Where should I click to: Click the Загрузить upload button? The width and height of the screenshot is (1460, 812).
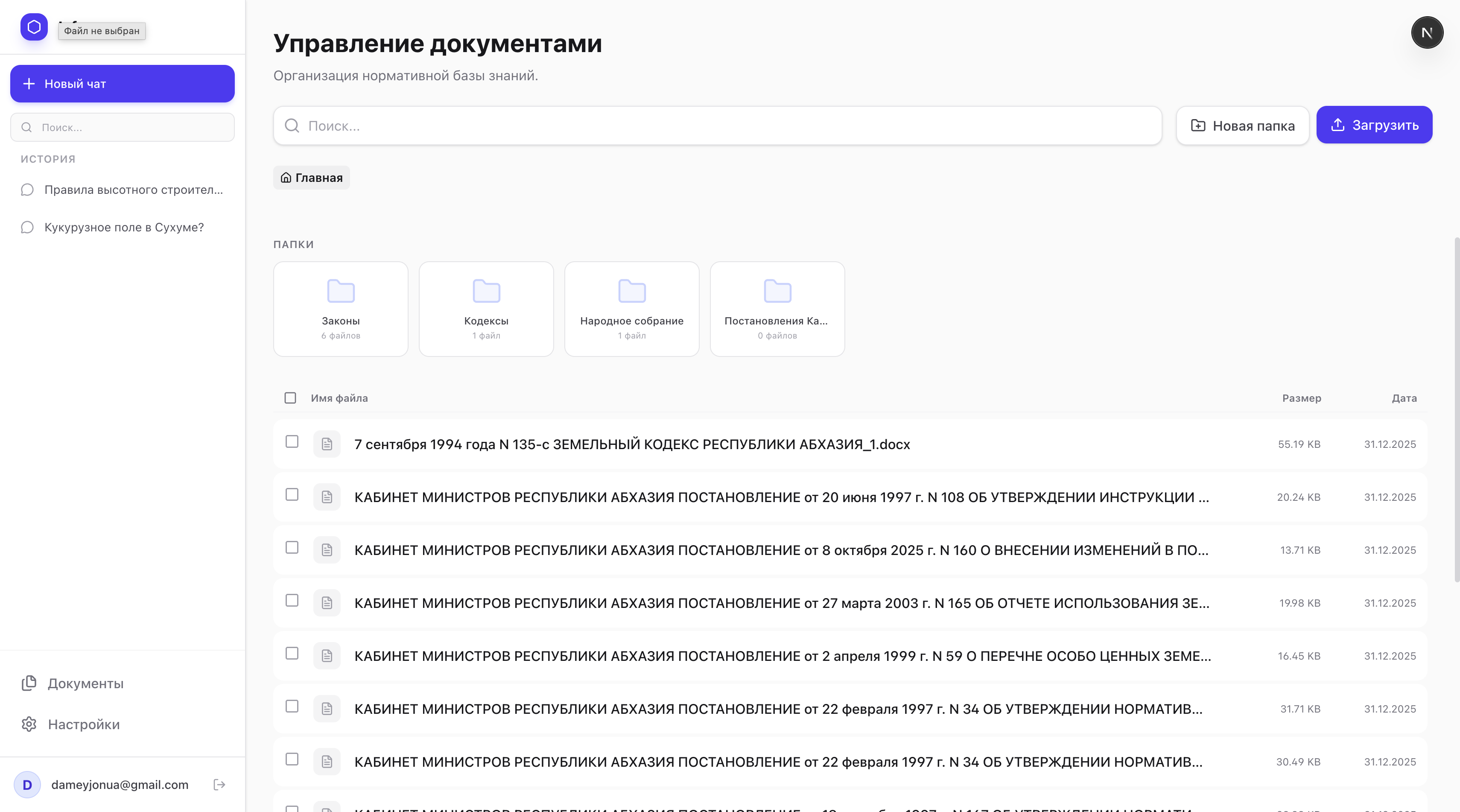1374,125
